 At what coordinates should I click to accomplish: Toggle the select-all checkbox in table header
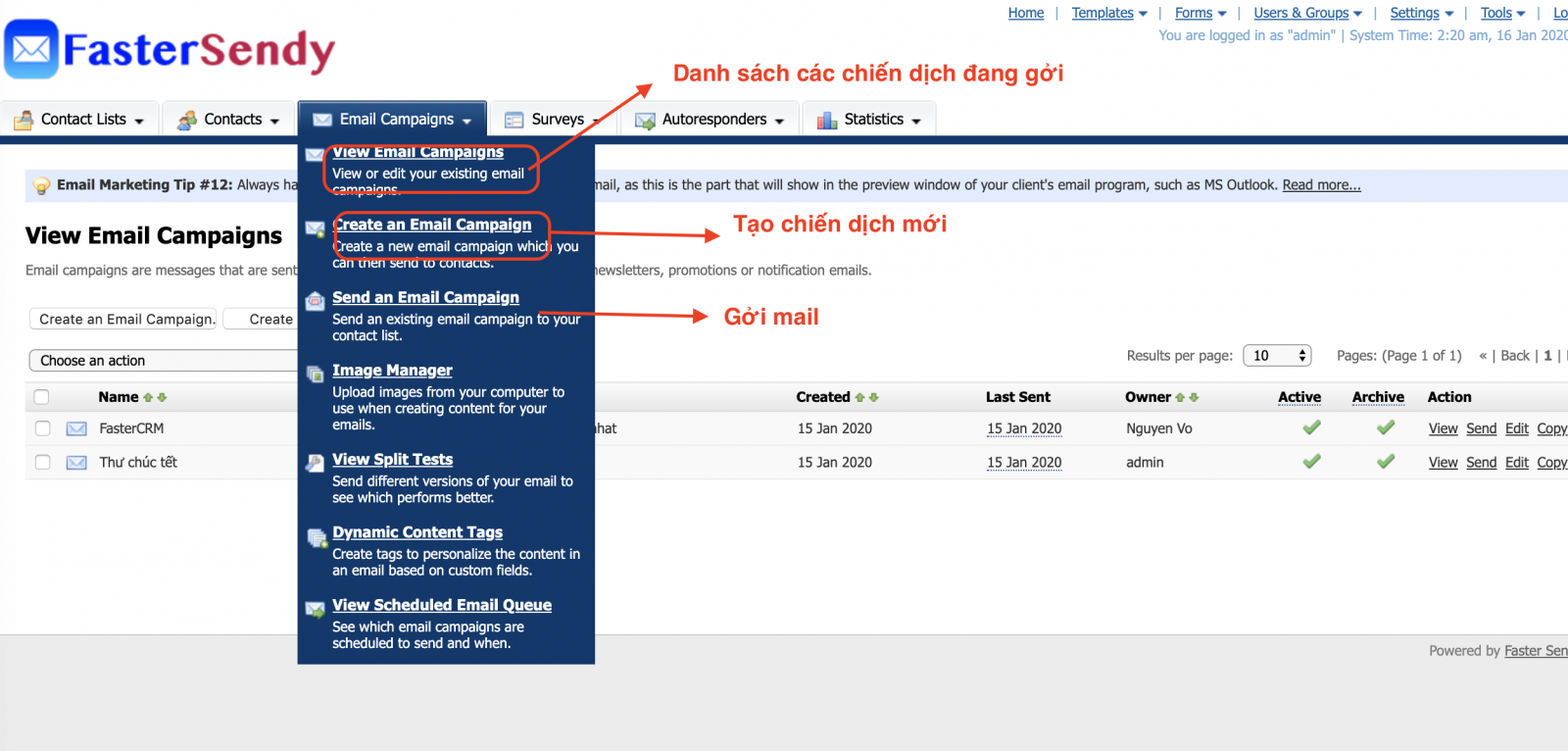[x=42, y=397]
